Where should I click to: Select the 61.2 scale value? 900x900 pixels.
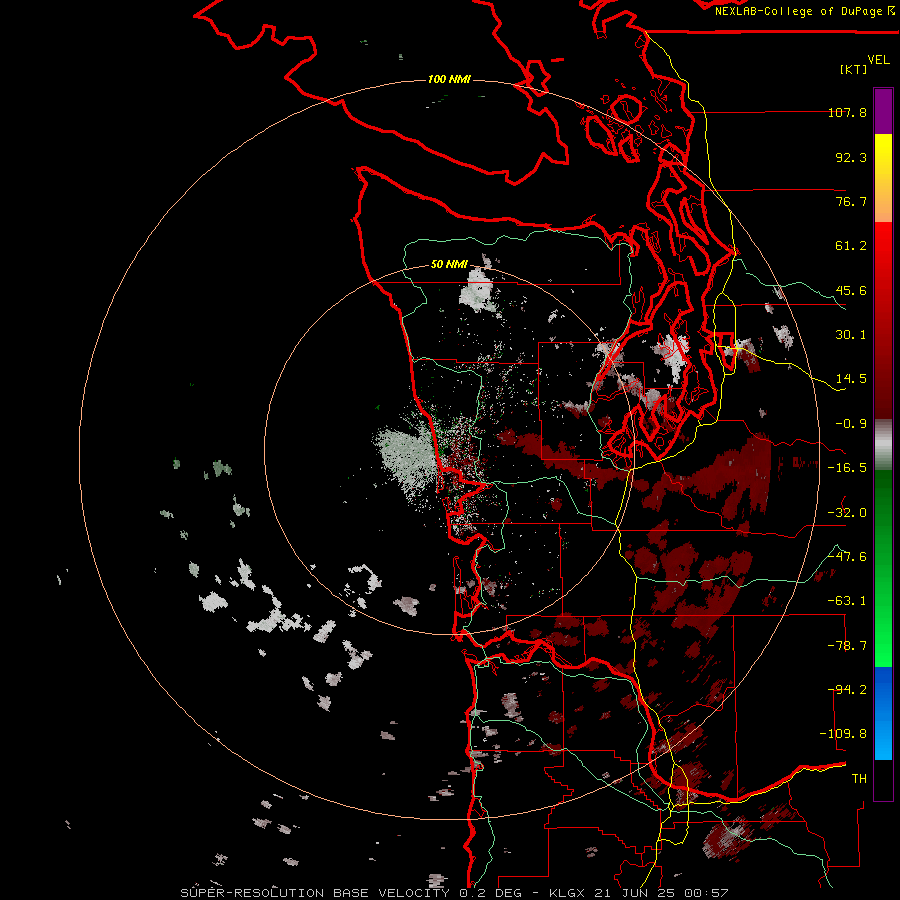tap(851, 246)
